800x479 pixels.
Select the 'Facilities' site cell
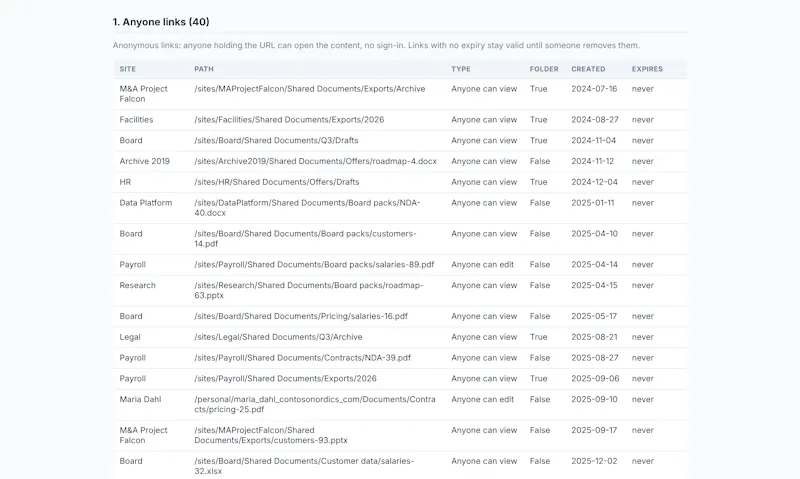point(136,120)
